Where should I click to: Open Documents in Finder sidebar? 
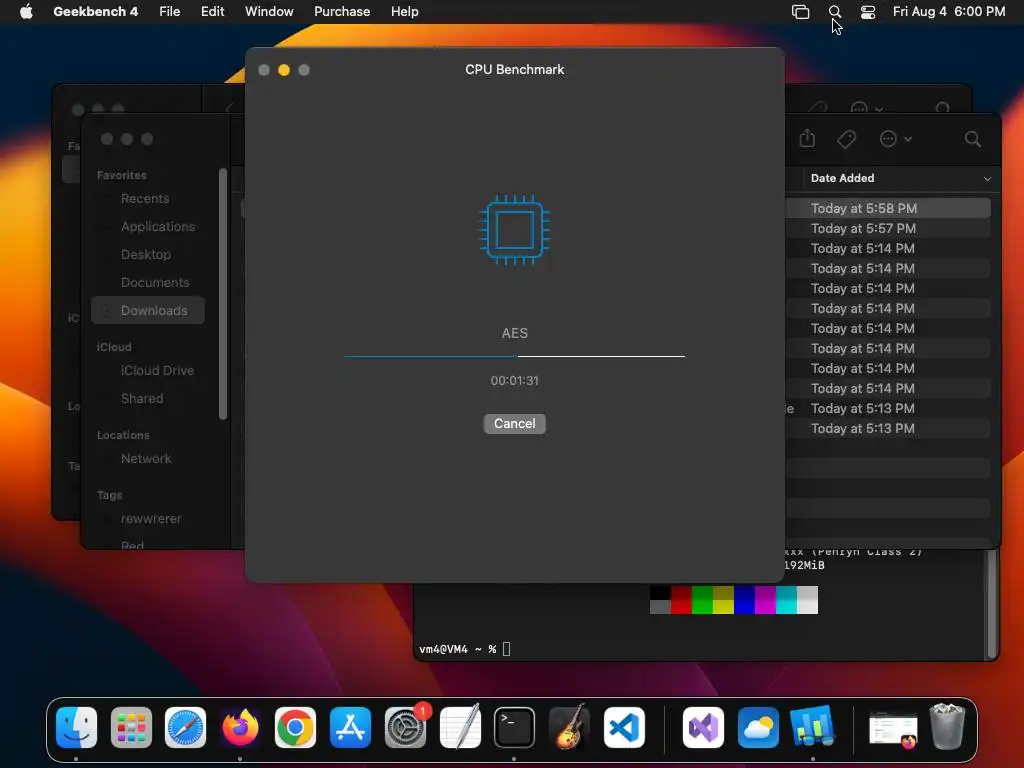point(155,283)
